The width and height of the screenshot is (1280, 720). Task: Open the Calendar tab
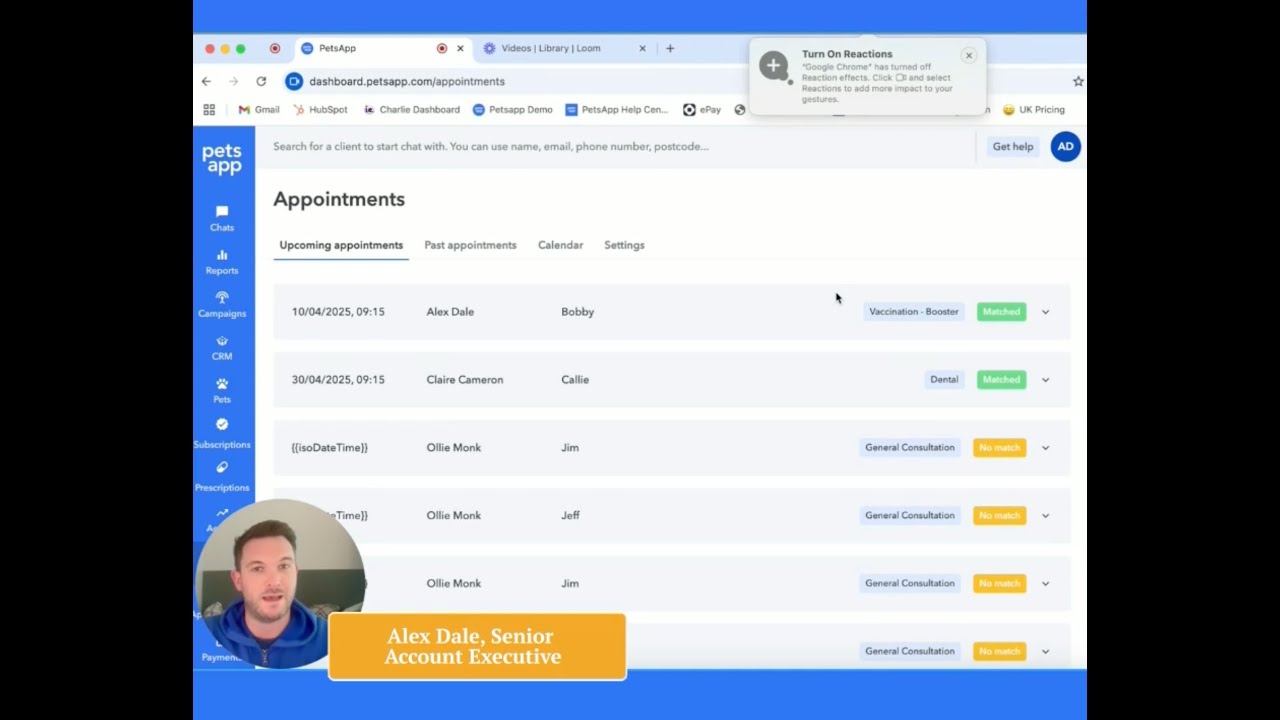coord(560,245)
